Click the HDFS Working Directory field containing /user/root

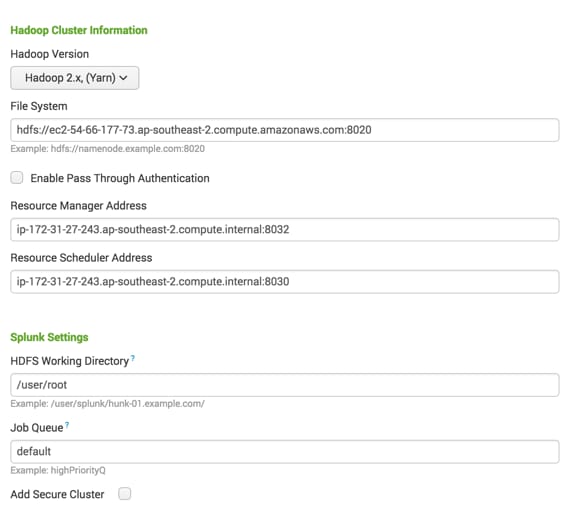pyautogui.click(x=285, y=385)
